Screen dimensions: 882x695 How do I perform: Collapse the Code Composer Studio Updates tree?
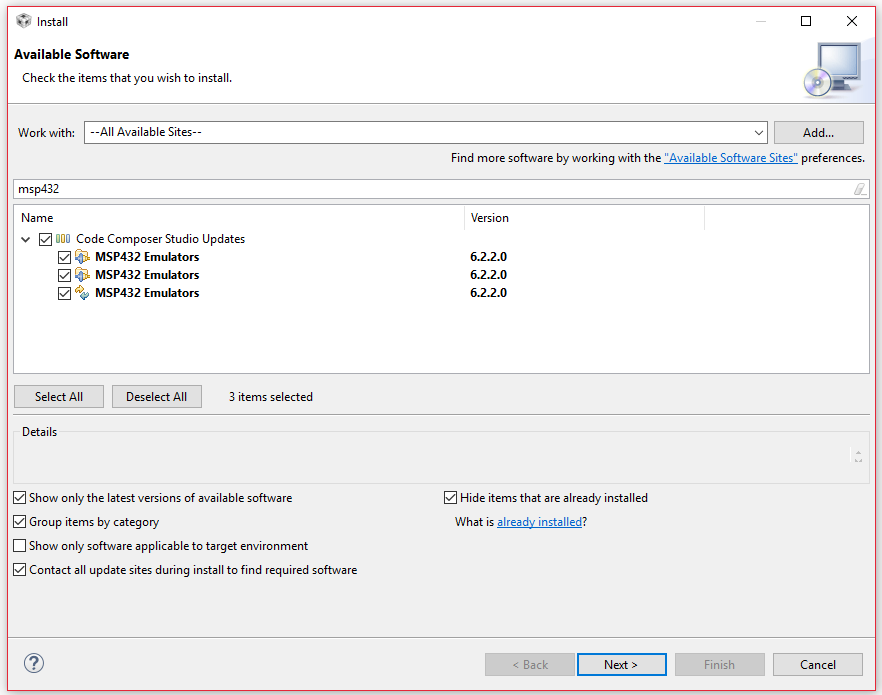tap(25, 238)
